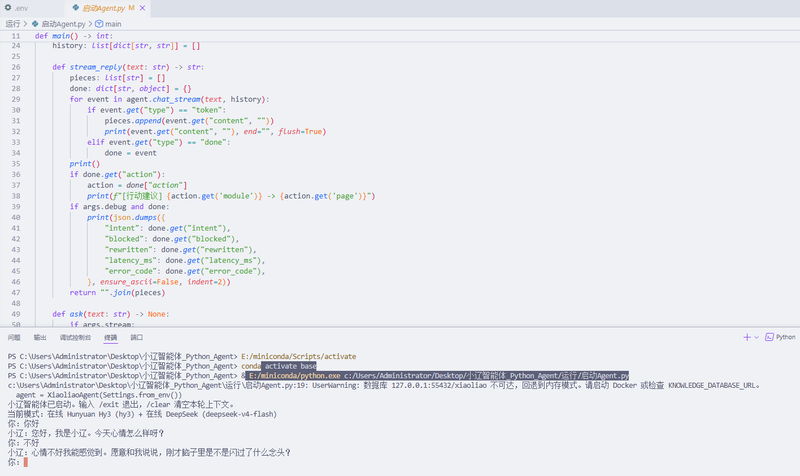Open the 端口 (Ports) panel tab
Viewport: 800px width, 476px height.
pos(136,337)
